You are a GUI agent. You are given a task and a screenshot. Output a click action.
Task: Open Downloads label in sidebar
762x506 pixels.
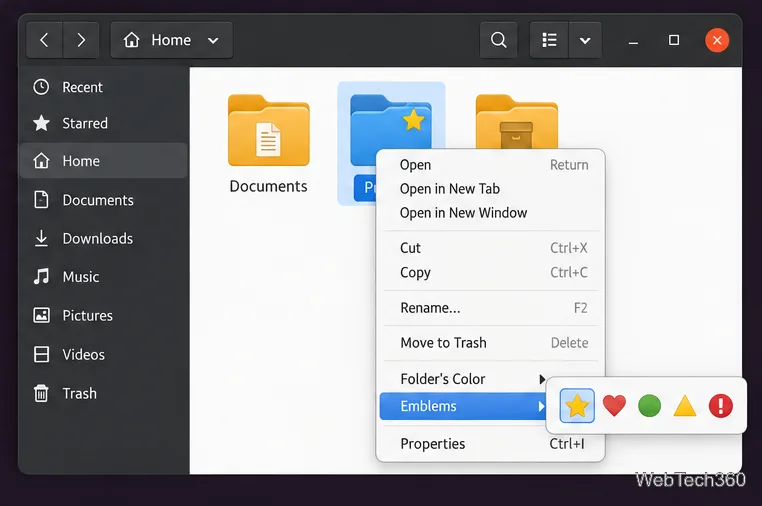[x=98, y=239]
